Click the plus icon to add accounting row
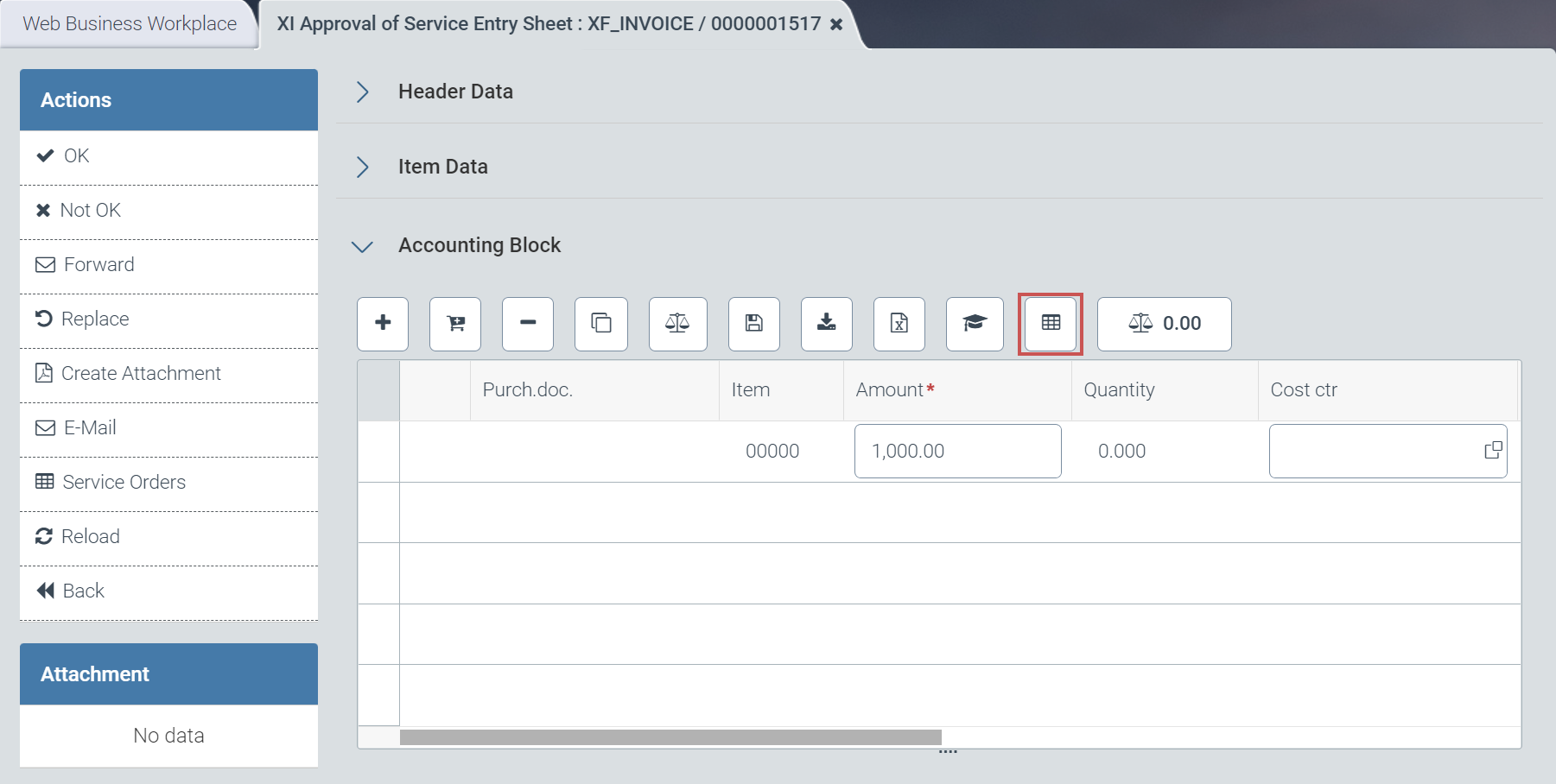1556x784 pixels. point(383,323)
